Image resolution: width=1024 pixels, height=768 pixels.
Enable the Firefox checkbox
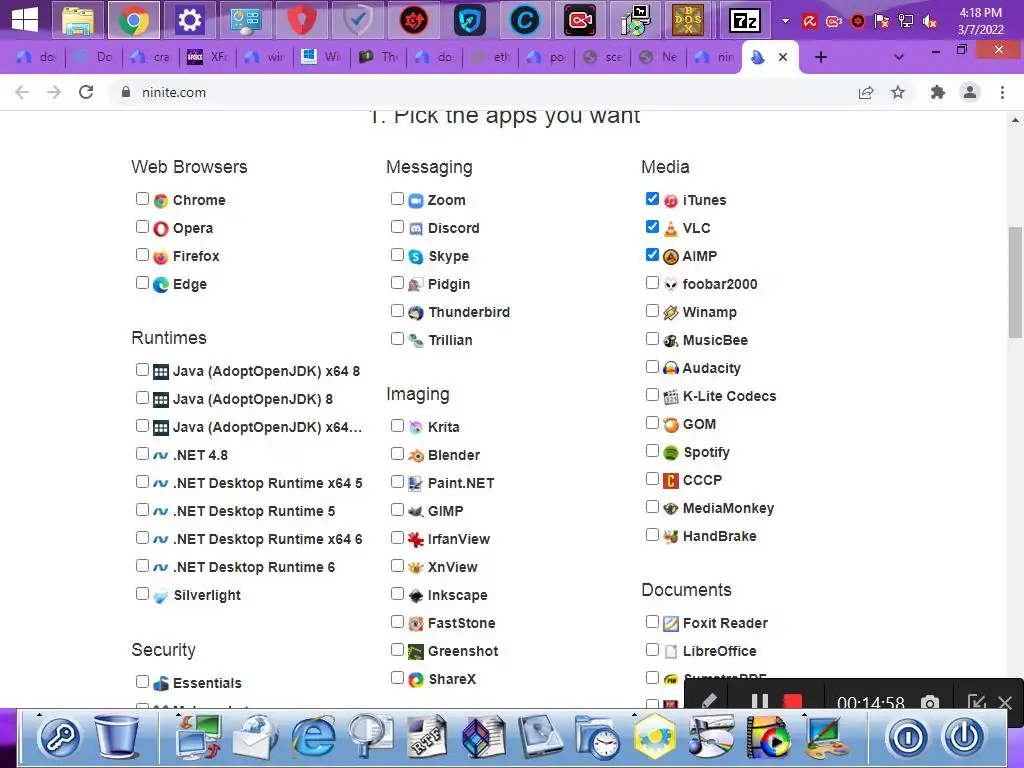142,255
